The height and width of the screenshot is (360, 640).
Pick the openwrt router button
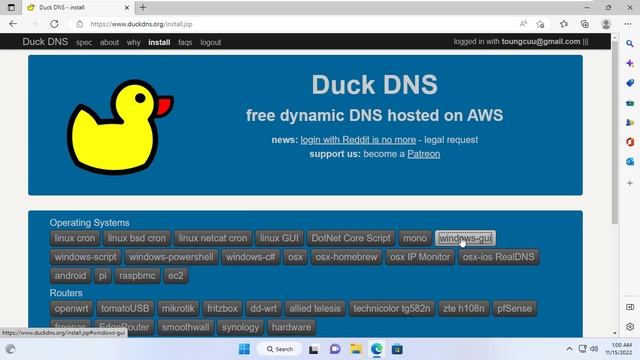pyautogui.click(x=71, y=309)
